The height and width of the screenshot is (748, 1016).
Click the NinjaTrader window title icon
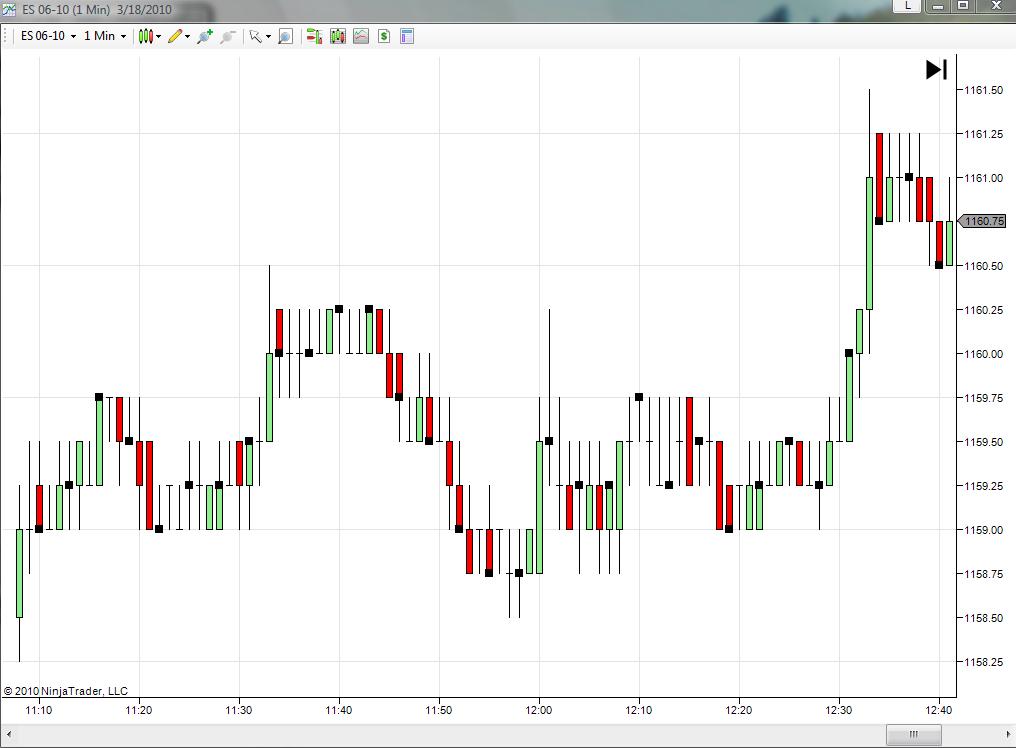click(x=9, y=10)
